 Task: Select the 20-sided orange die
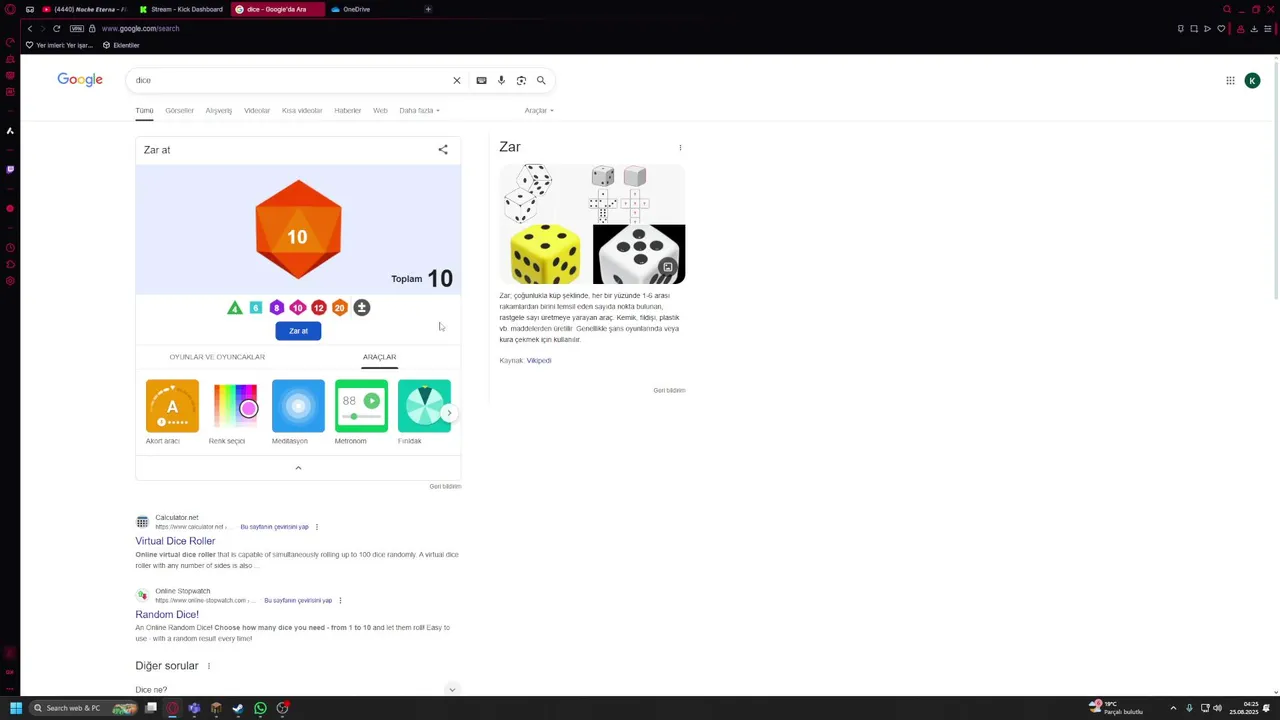click(x=339, y=308)
